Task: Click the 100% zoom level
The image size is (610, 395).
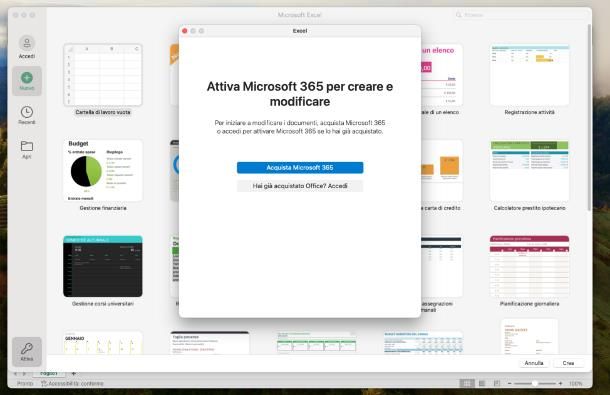Action: pyautogui.click(x=575, y=384)
